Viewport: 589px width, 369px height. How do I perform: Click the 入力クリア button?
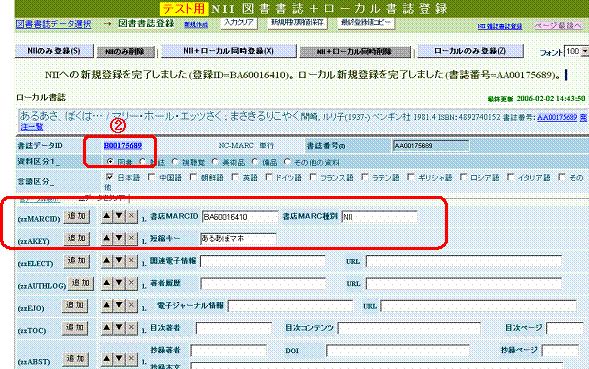[x=239, y=23]
